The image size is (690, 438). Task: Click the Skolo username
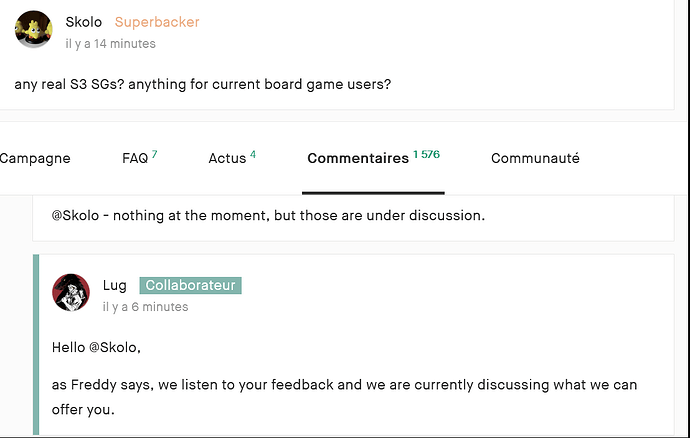pos(84,22)
